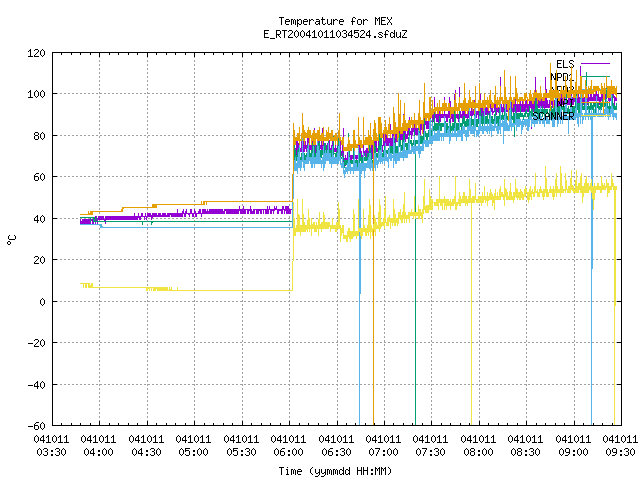Screen dimensions: 640x480
Task: Click the x-axis tick label 07:00
Action: coord(383,452)
